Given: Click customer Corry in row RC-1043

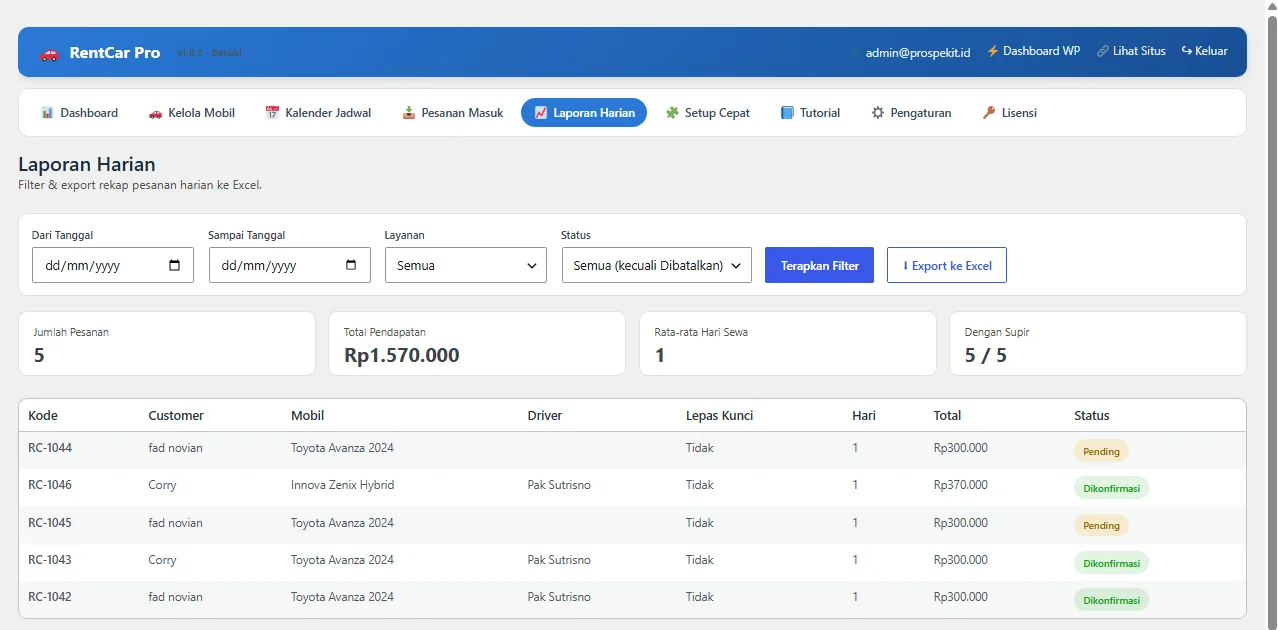Looking at the screenshot, I should tap(162, 560).
